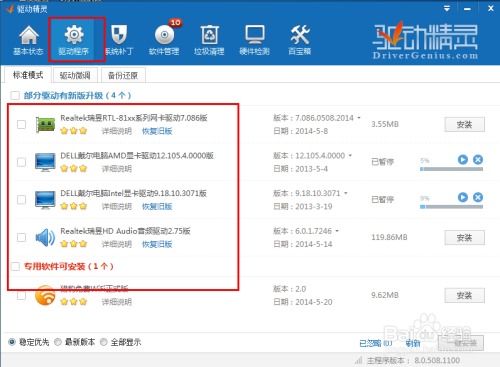Resume AMD显卡驱动 download play icon
The width and height of the screenshot is (500, 367).
click(463, 160)
